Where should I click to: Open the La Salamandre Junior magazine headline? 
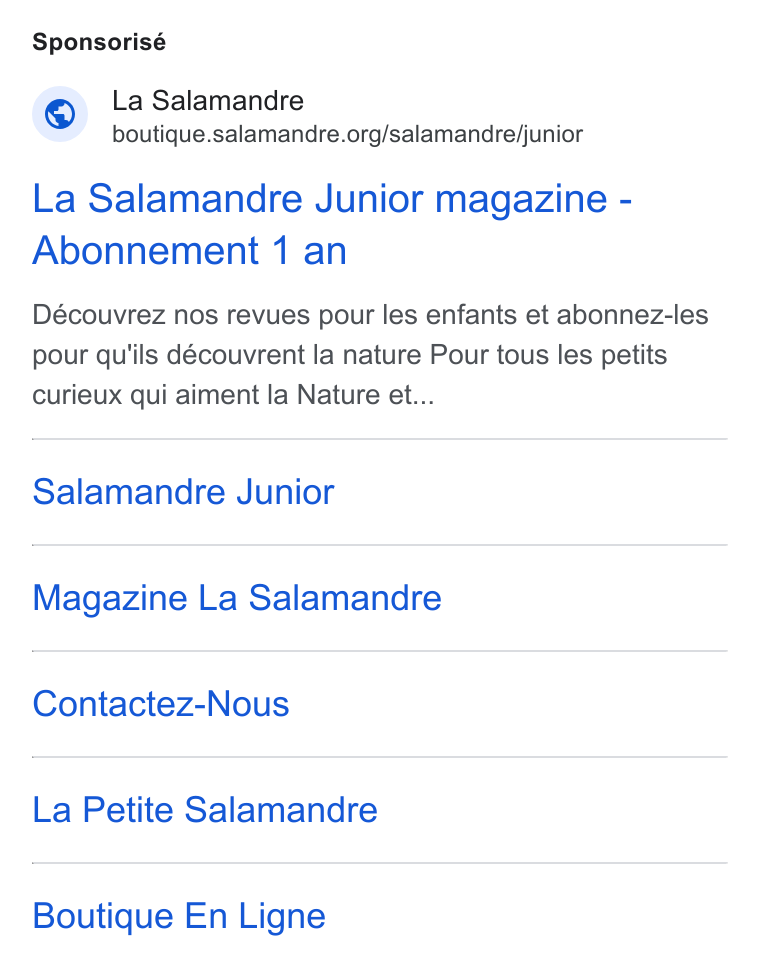(332, 225)
